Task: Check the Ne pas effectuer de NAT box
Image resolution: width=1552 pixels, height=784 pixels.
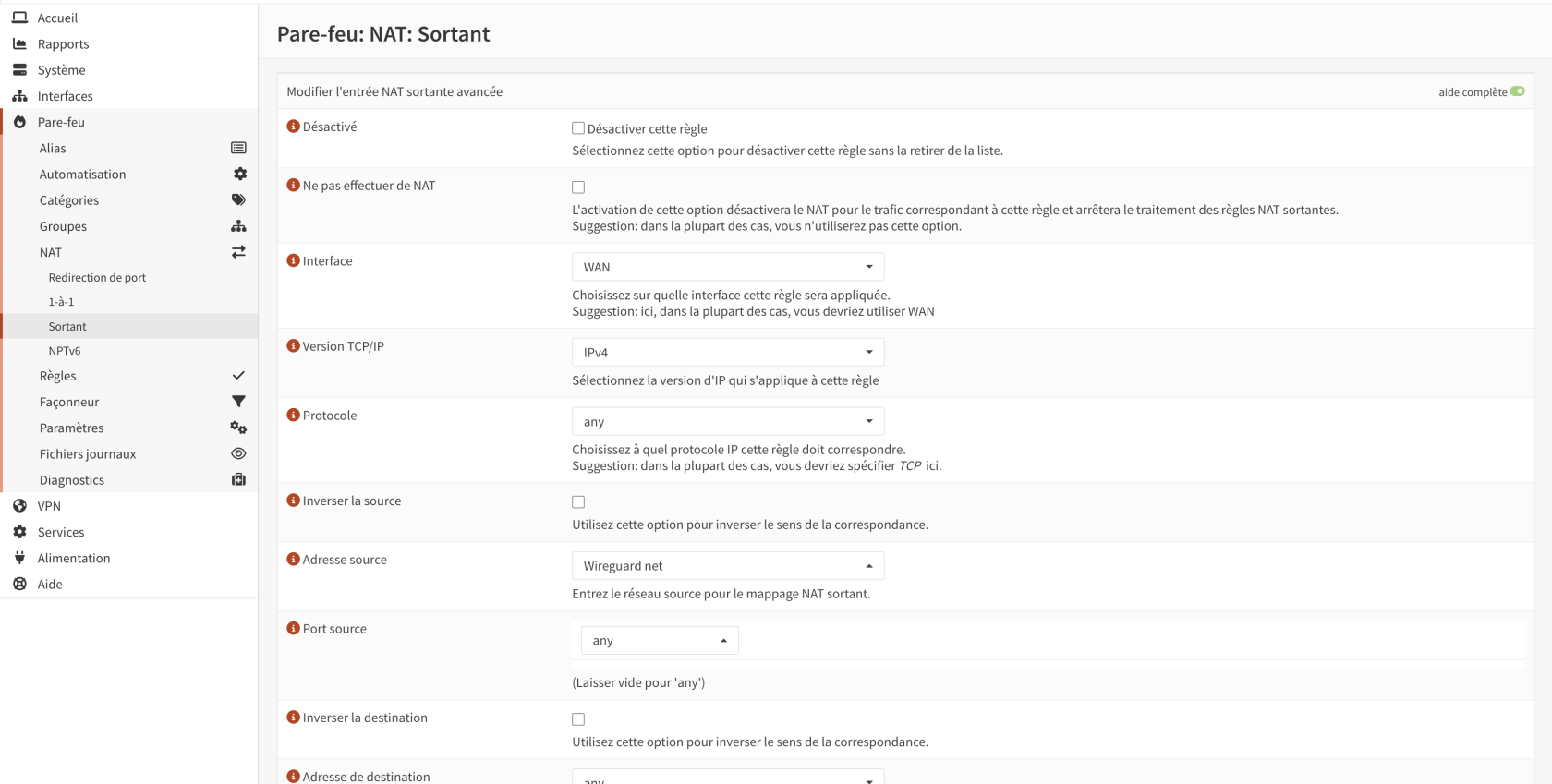Action: [578, 187]
